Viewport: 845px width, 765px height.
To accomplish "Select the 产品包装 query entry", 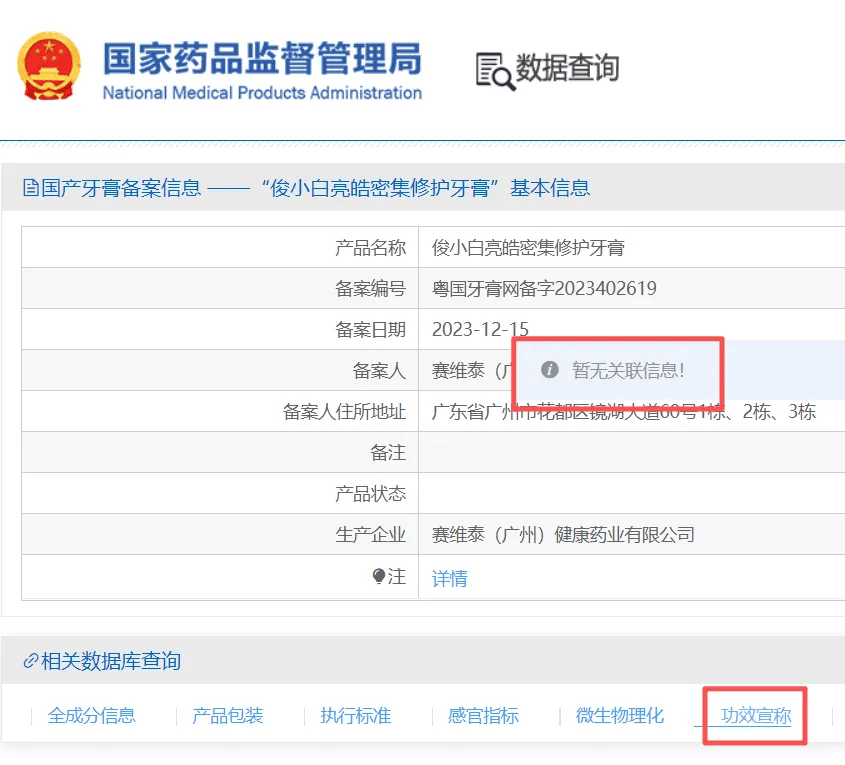I will click(226, 716).
